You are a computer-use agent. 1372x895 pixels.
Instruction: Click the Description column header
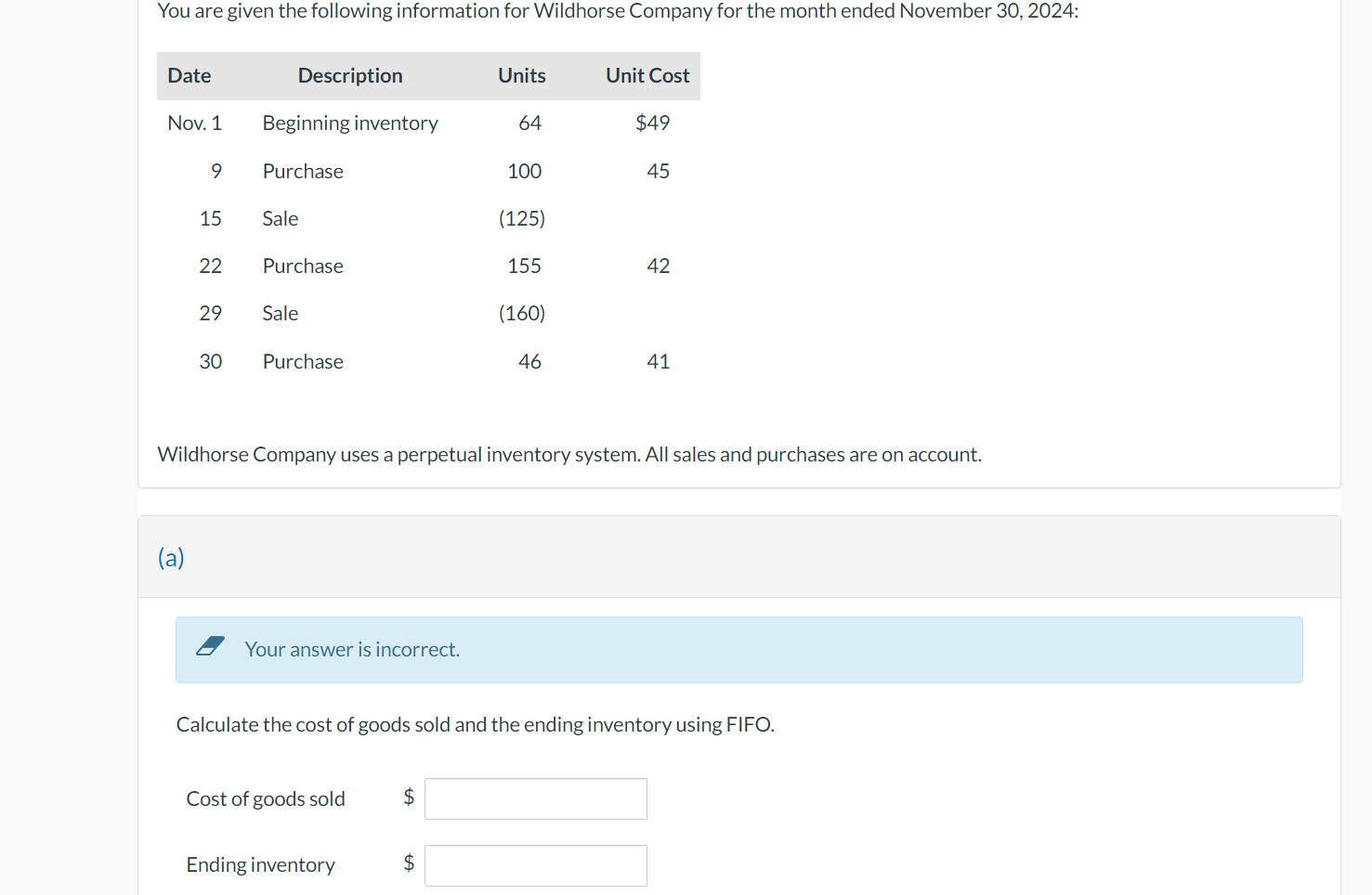[350, 76]
